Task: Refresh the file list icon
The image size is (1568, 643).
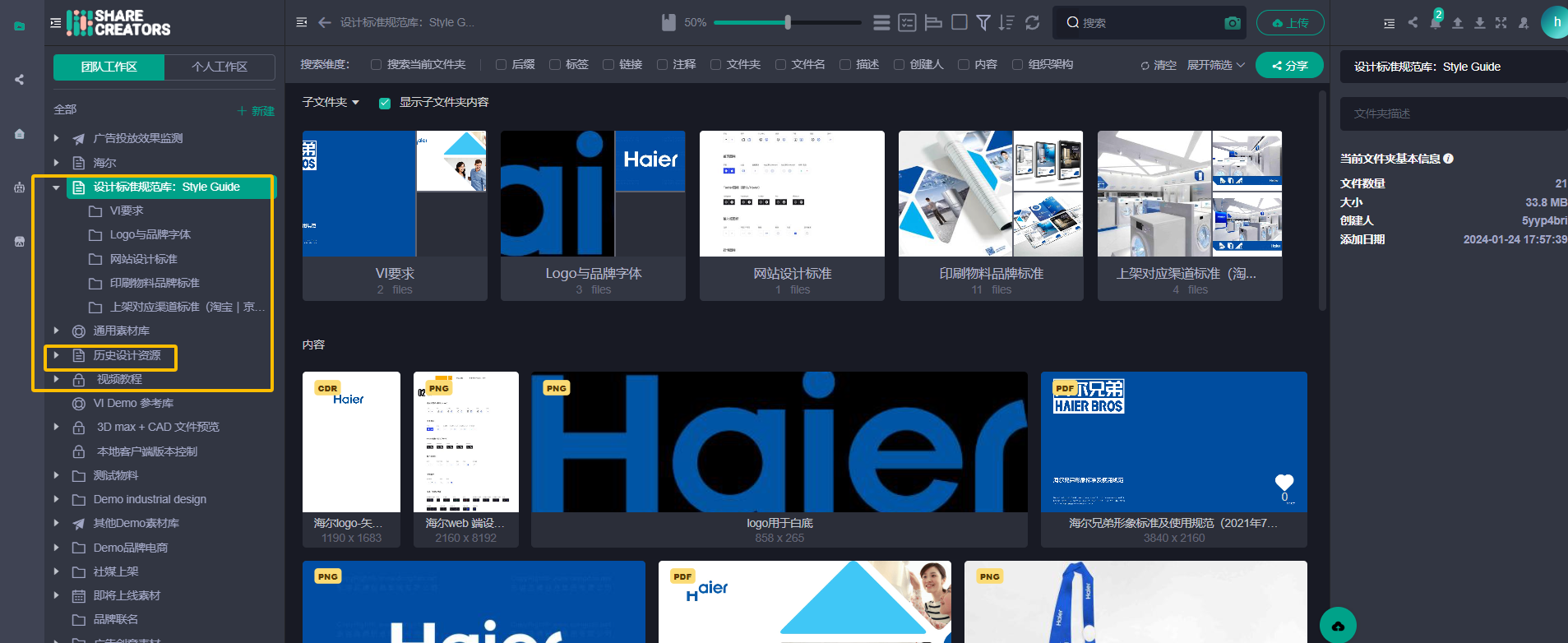Action: (1033, 22)
